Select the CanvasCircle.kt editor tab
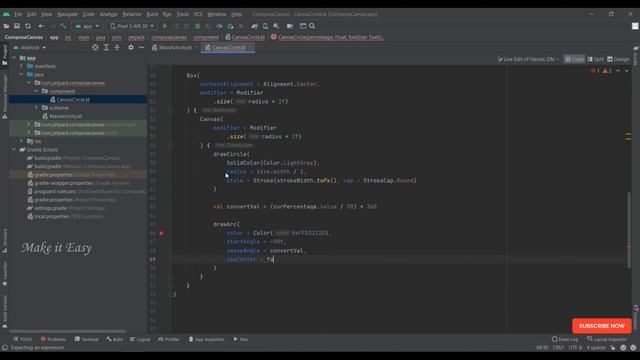The height and width of the screenshot is (360, 640). click(x=229, y=48)
